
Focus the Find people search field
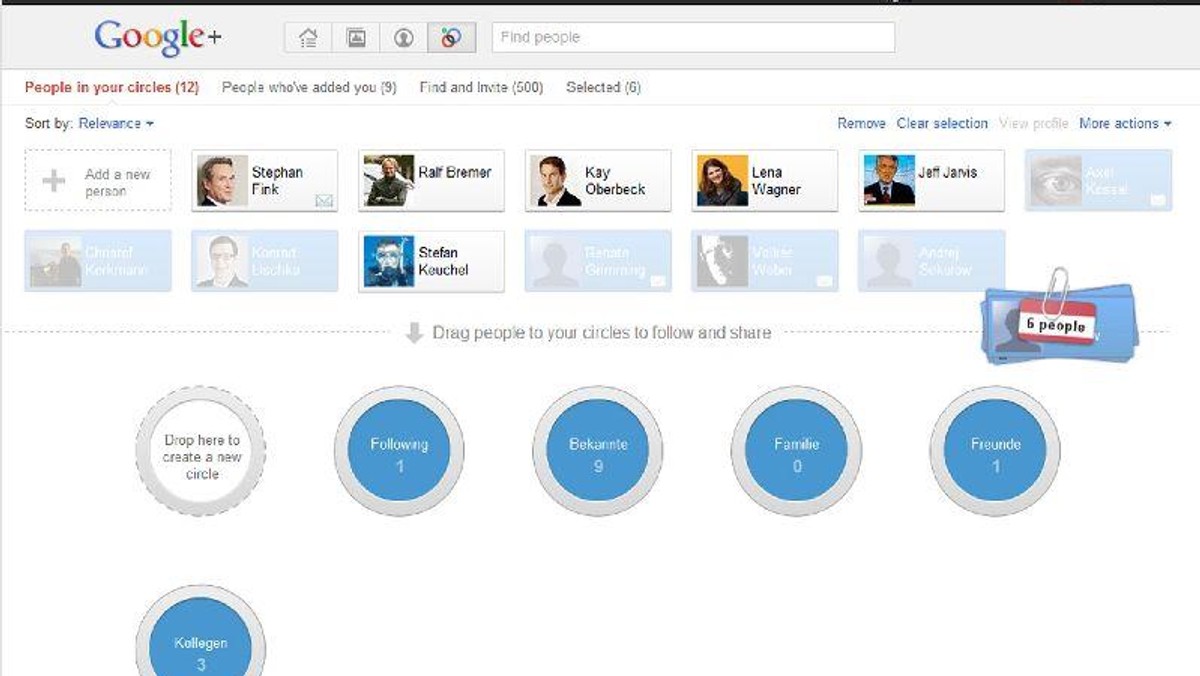(x=693, y=37)
